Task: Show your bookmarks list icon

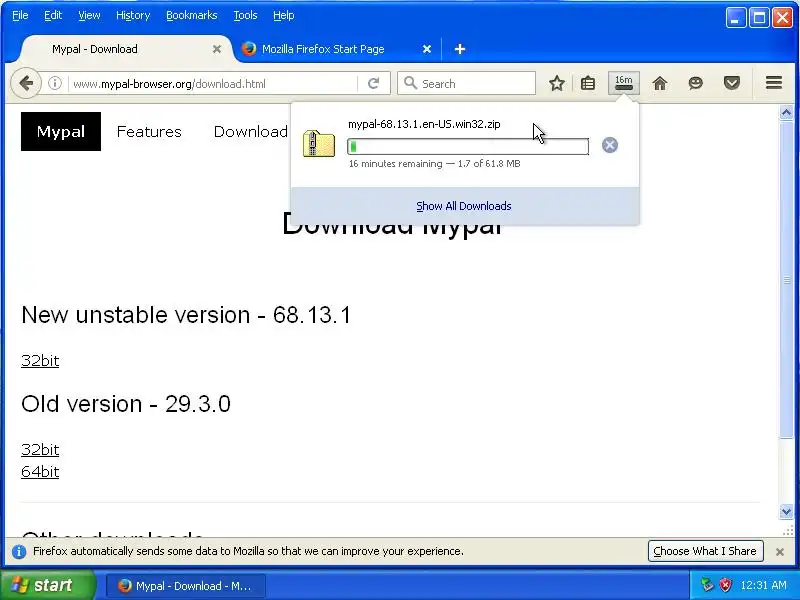Action: coord(588,83)
